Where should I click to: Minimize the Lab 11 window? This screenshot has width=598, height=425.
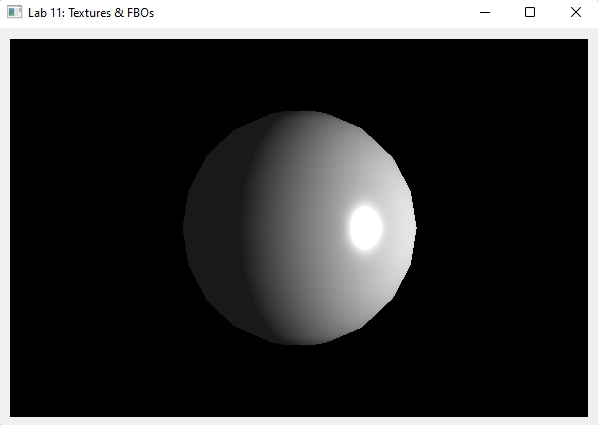pos(485,12)
